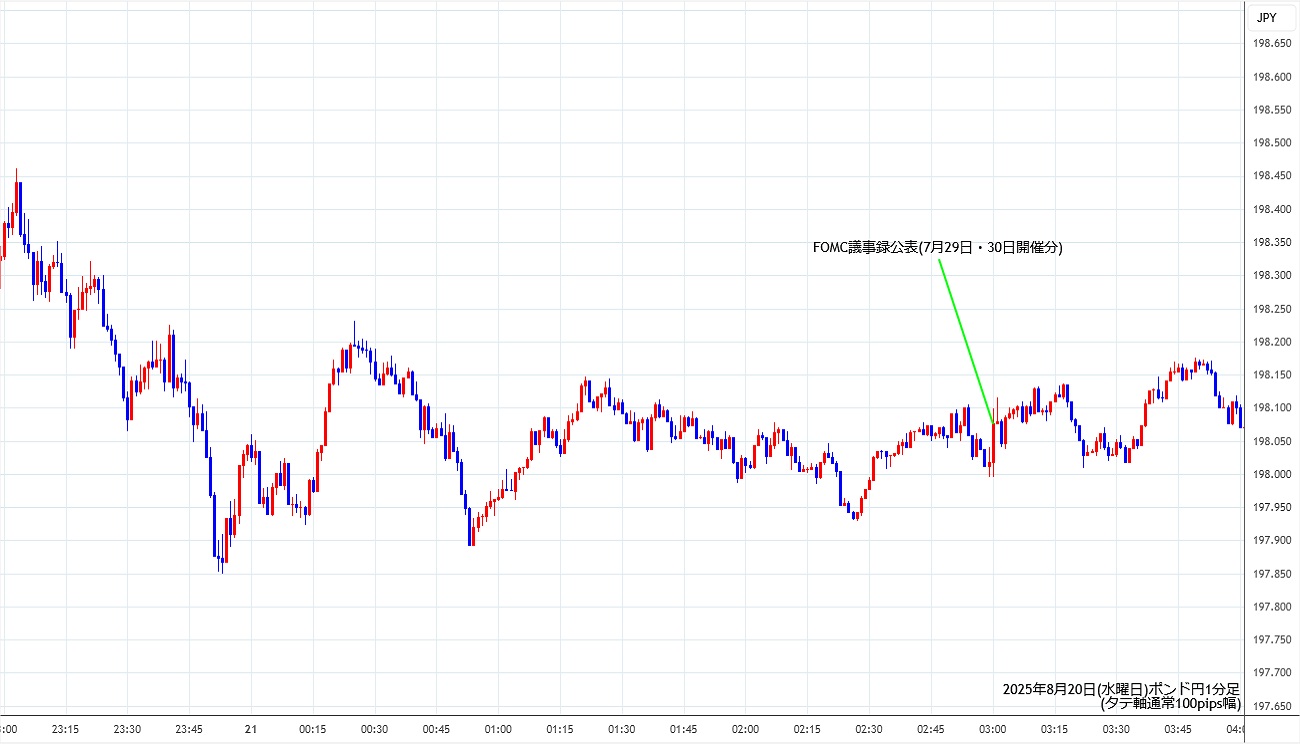
Task: Click the 198.400 price axis label
Action: [1273, 209]
